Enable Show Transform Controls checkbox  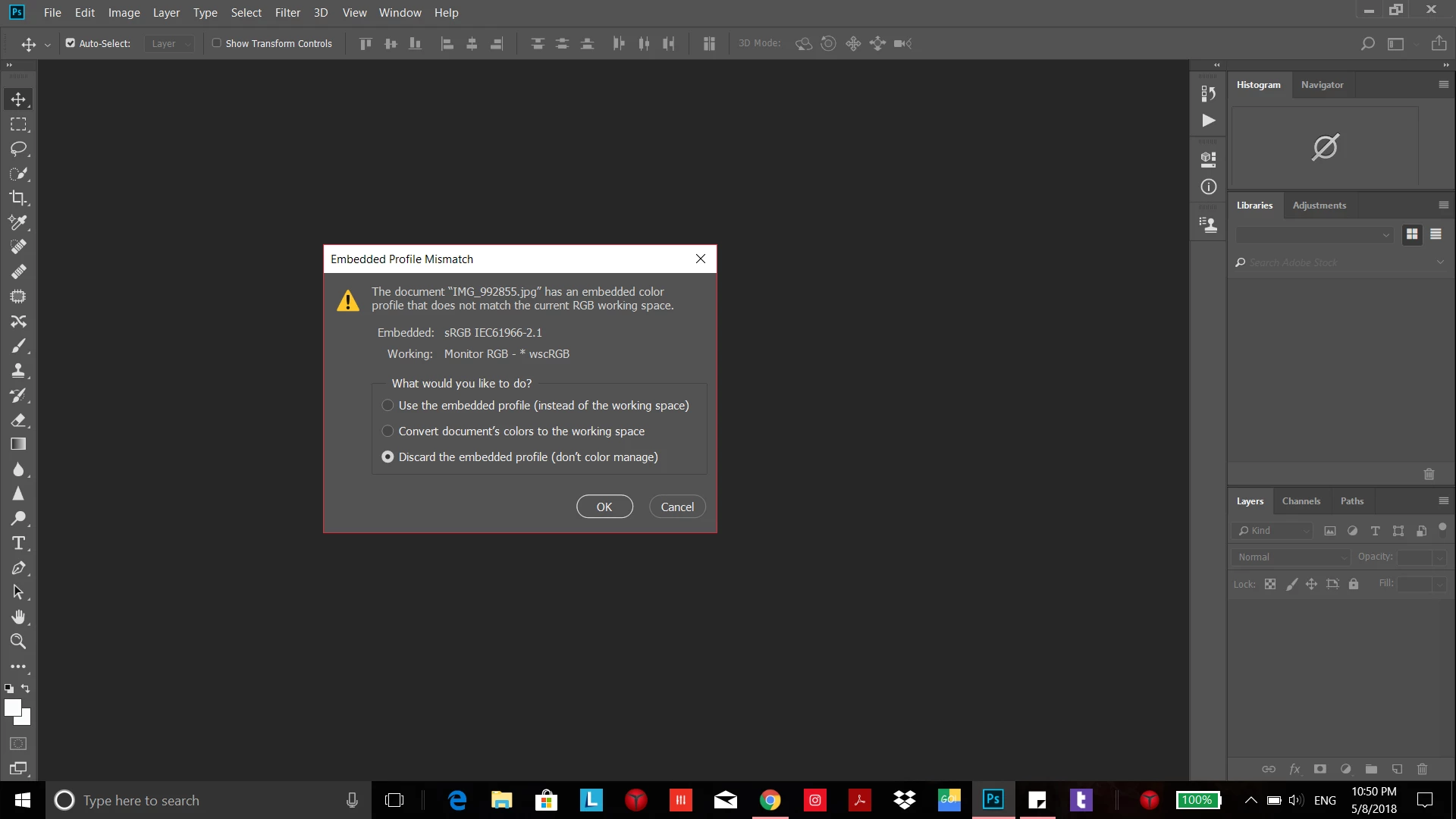pyautogui.click(x=217, y=43)
